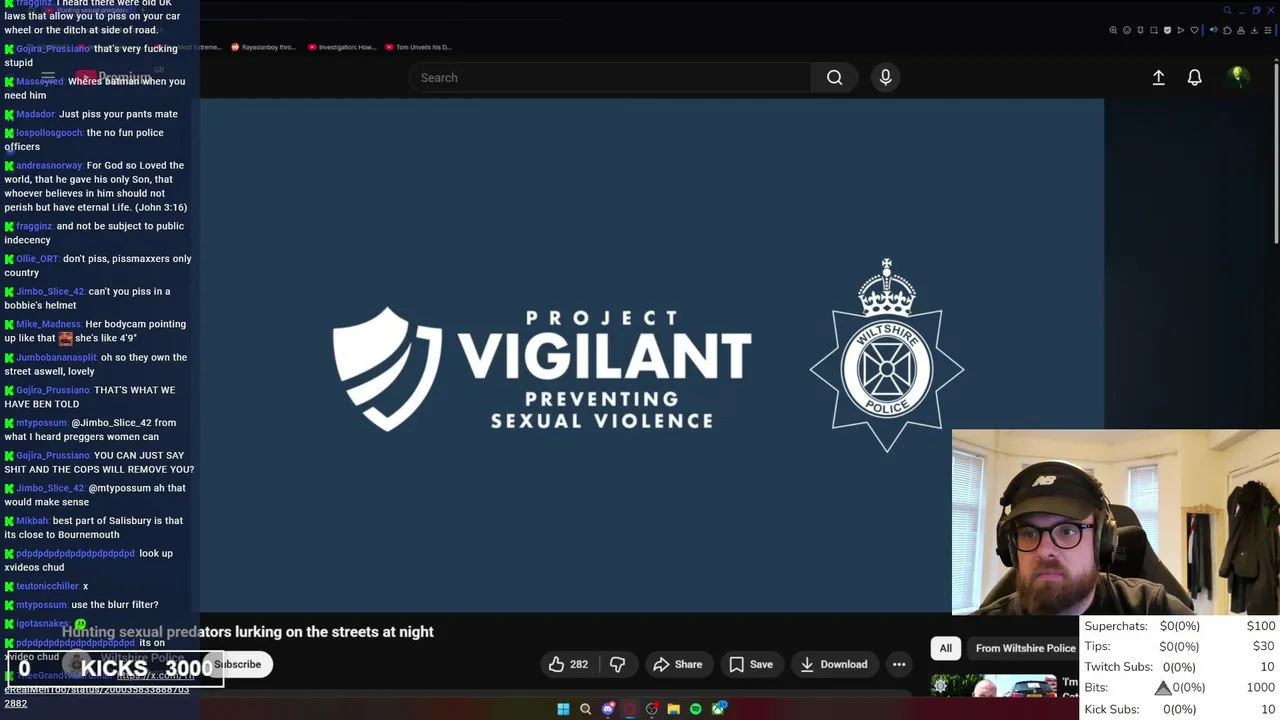Click the blue speaker toolbar icon
1280x720 pixels.
(x=1214, y=30)
